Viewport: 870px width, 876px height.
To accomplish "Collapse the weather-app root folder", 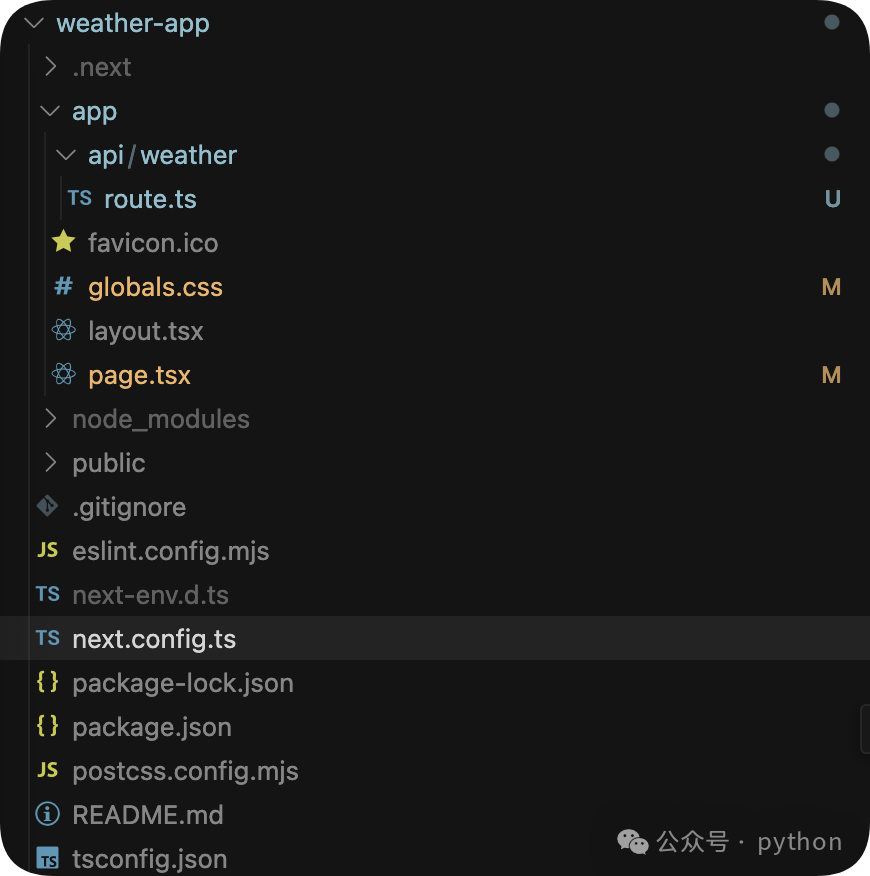I will click(x=33, y=22).
